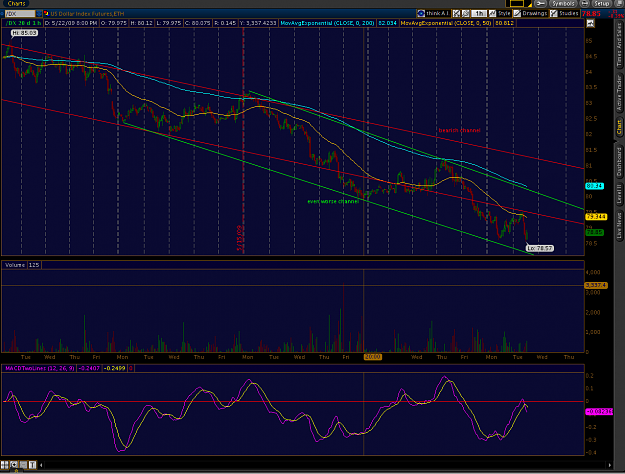Open the Dashboard side tab
The width and height of the screenshot is (625, 474).
click(x=619, y=161)
